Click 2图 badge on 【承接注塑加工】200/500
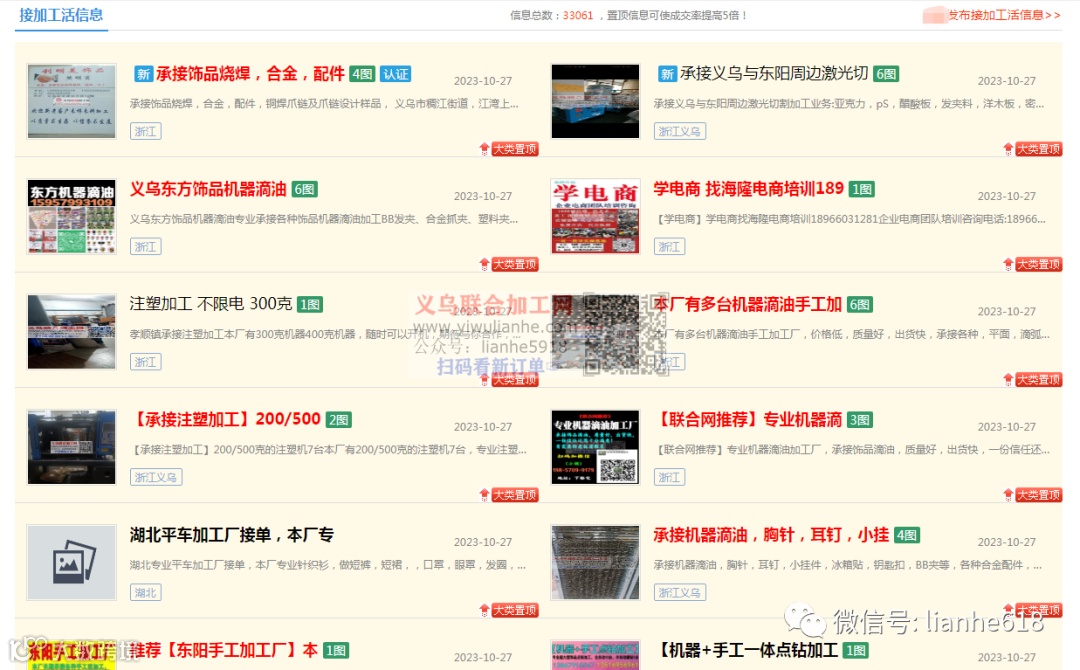Viewport: 1080px width, 670px height. [338, 419]
